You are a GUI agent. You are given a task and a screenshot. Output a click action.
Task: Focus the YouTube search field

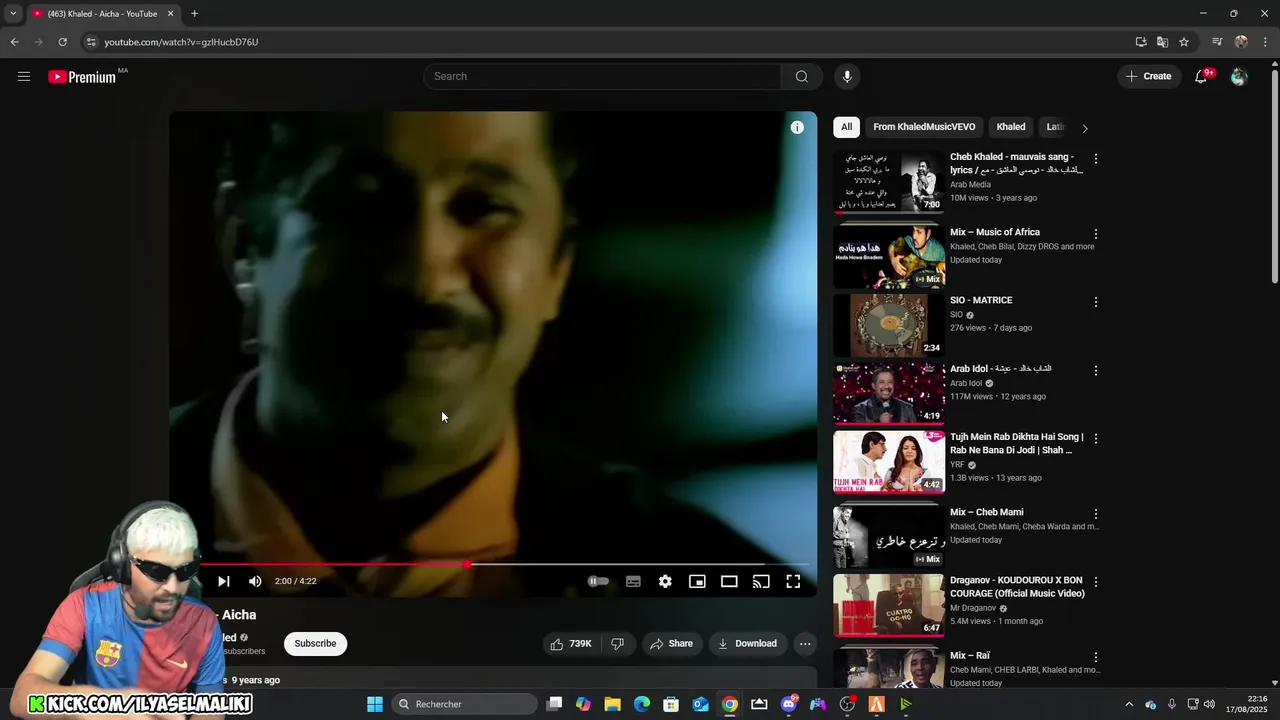coord(603,77)
